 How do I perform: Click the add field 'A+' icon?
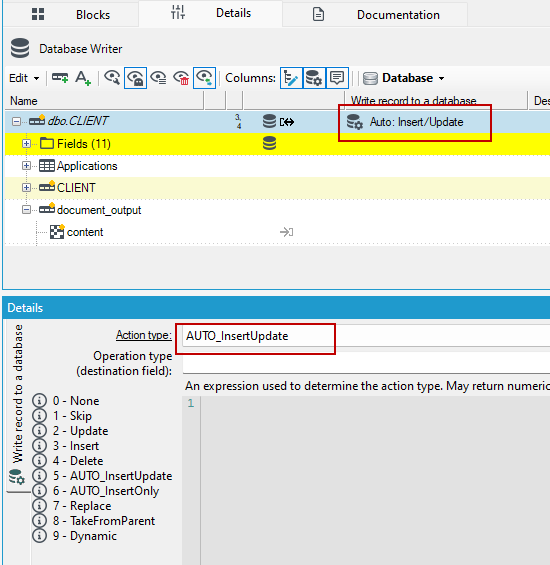tap(83, 78)
